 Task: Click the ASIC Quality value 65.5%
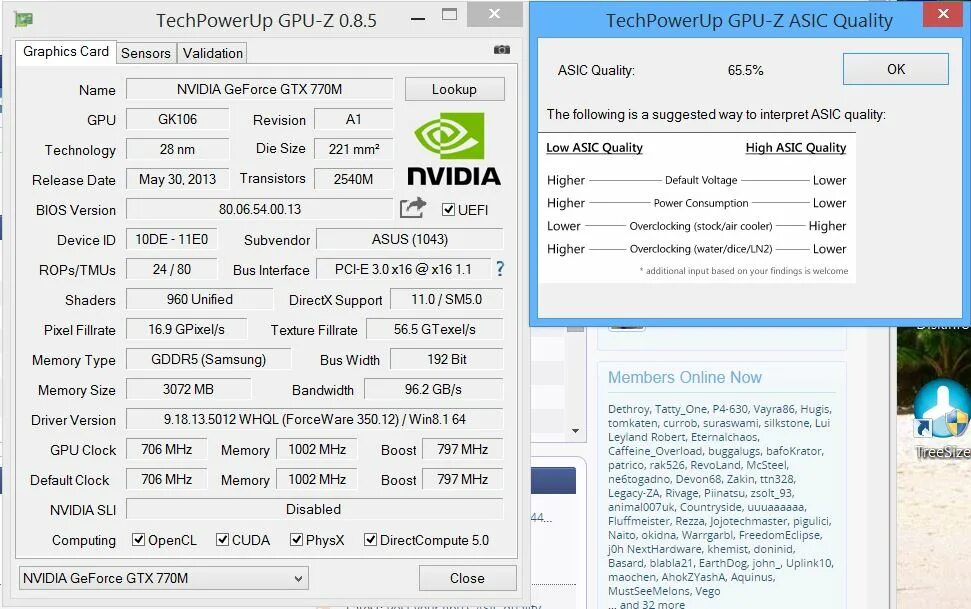click(745, 70)
